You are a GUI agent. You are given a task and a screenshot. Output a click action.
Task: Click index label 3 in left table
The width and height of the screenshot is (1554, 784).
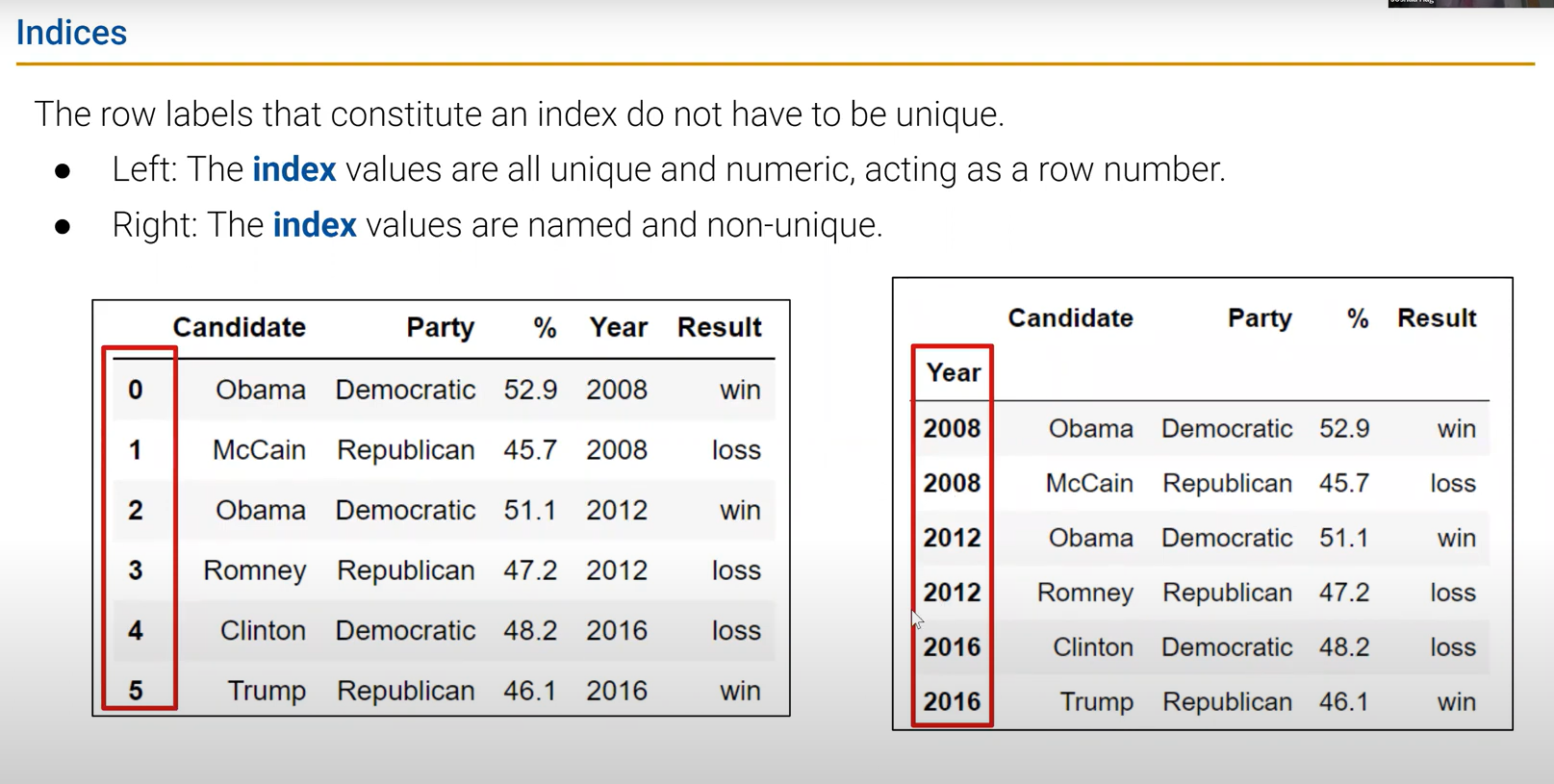click(x=136, y=570)
